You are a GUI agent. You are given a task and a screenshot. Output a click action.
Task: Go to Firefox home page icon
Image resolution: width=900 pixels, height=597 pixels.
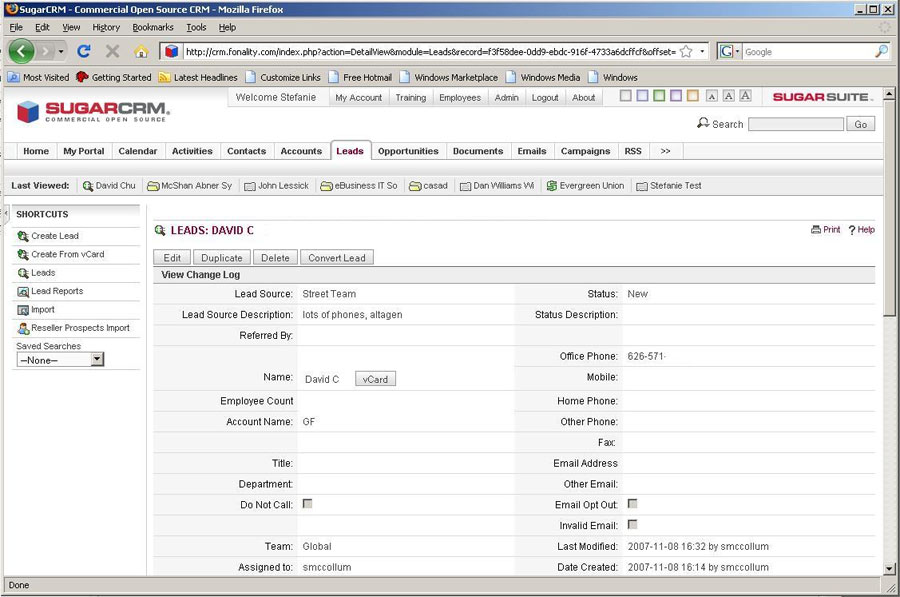click(x=141, y=51)
